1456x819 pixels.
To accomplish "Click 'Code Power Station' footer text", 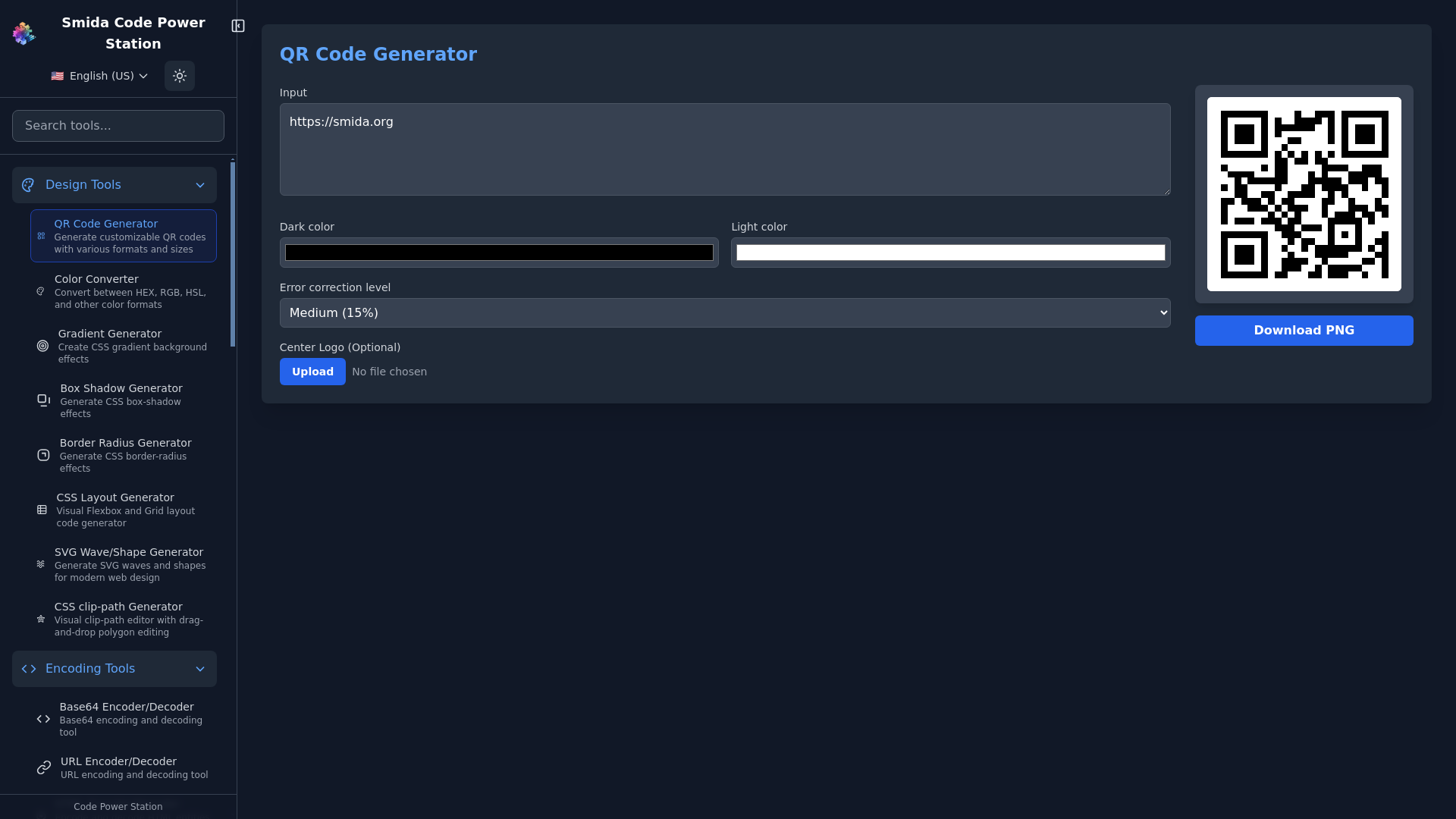I will coord(118,807).
